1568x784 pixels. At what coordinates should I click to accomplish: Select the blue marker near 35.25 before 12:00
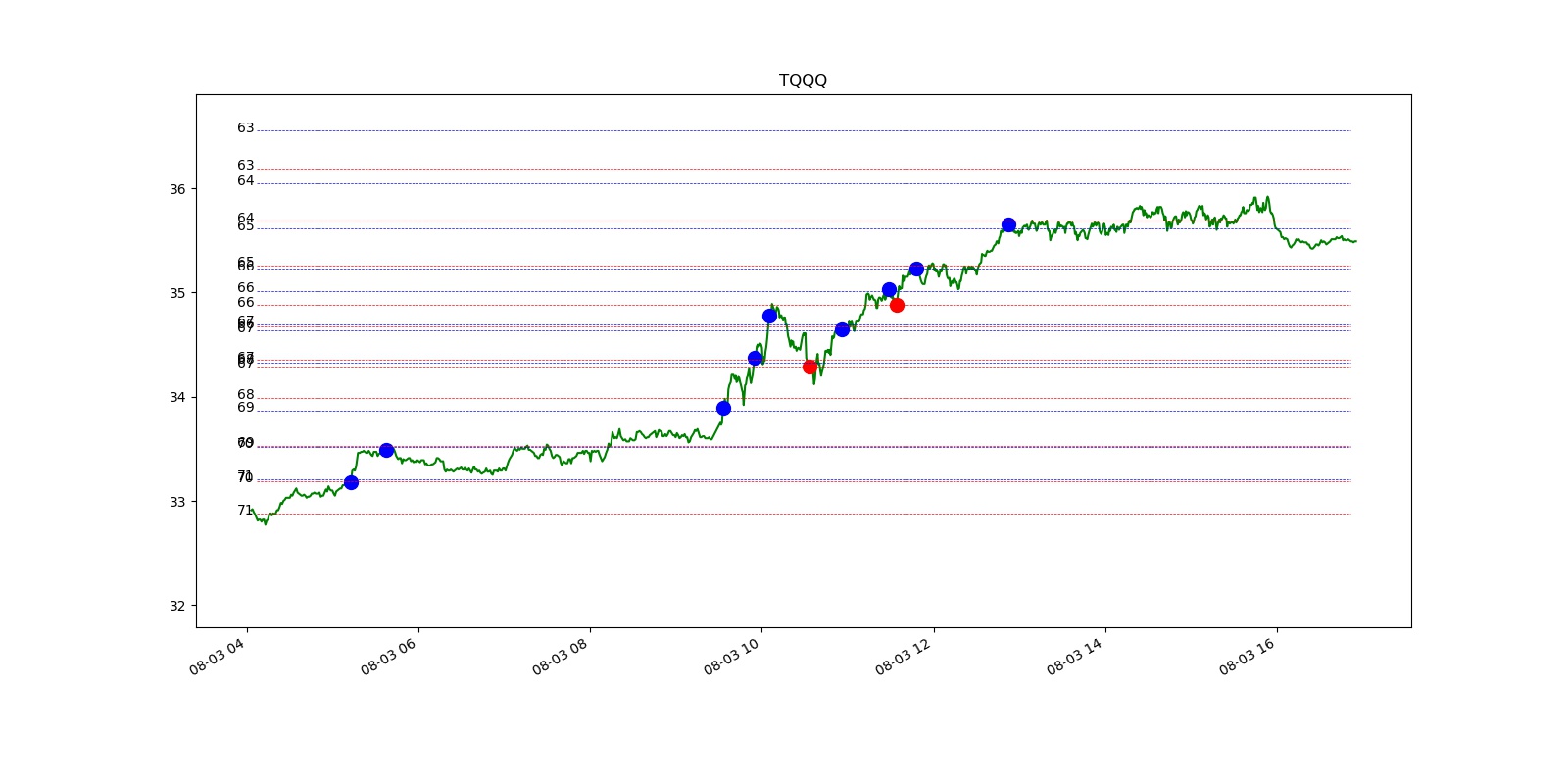[916, 269]
